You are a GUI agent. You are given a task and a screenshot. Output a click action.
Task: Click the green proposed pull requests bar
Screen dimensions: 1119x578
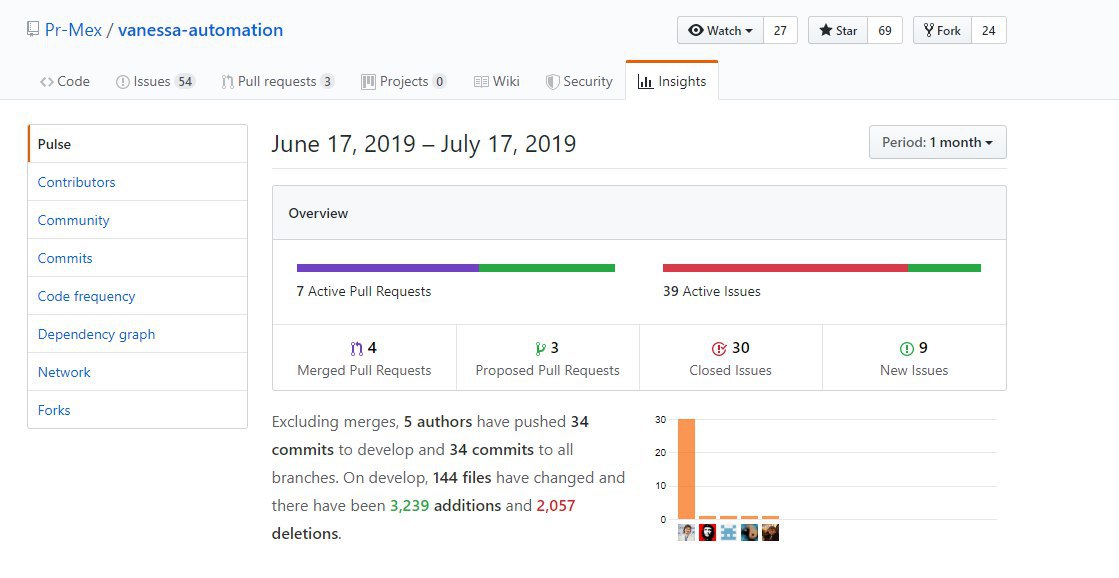click(x=547, y=268)
